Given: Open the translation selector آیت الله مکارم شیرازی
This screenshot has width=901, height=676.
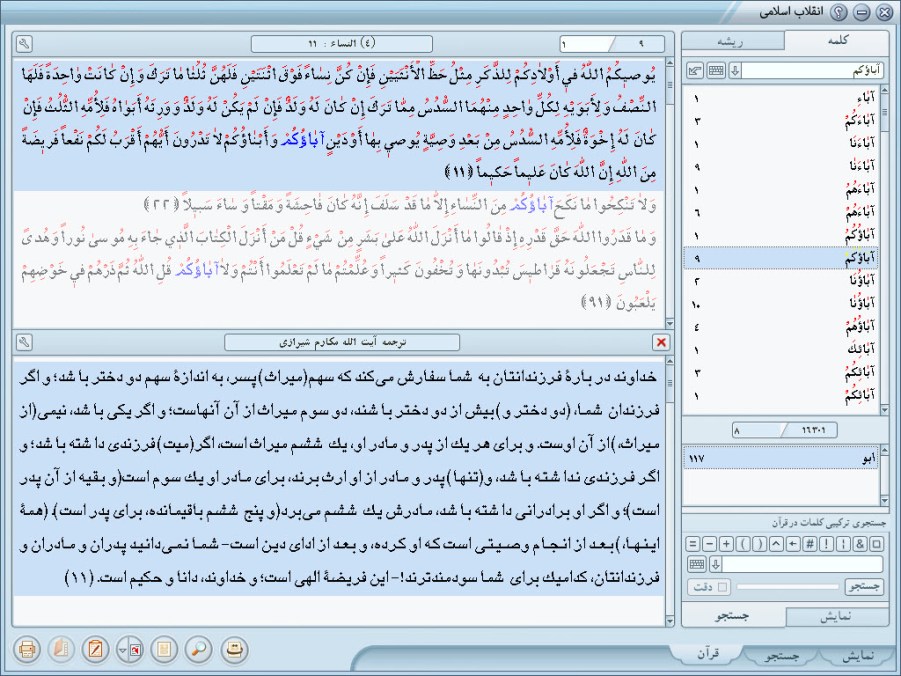Looking at the screenshot, I should [342, 342].
